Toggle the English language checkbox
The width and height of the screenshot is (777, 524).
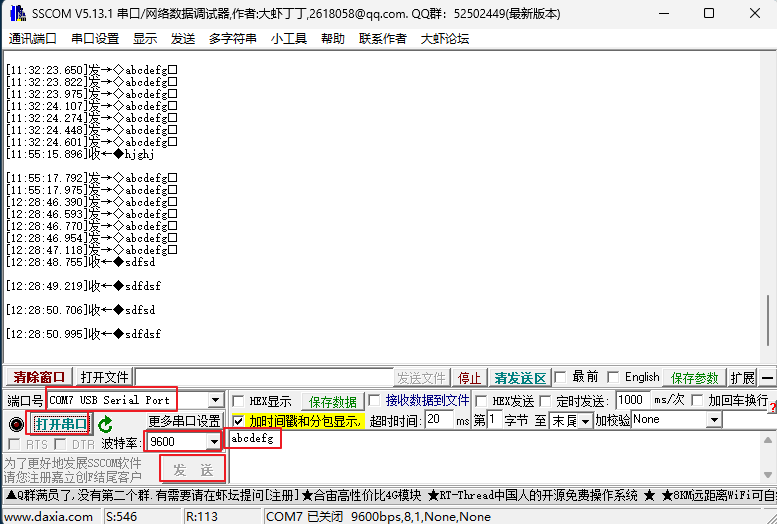[614, 377]
